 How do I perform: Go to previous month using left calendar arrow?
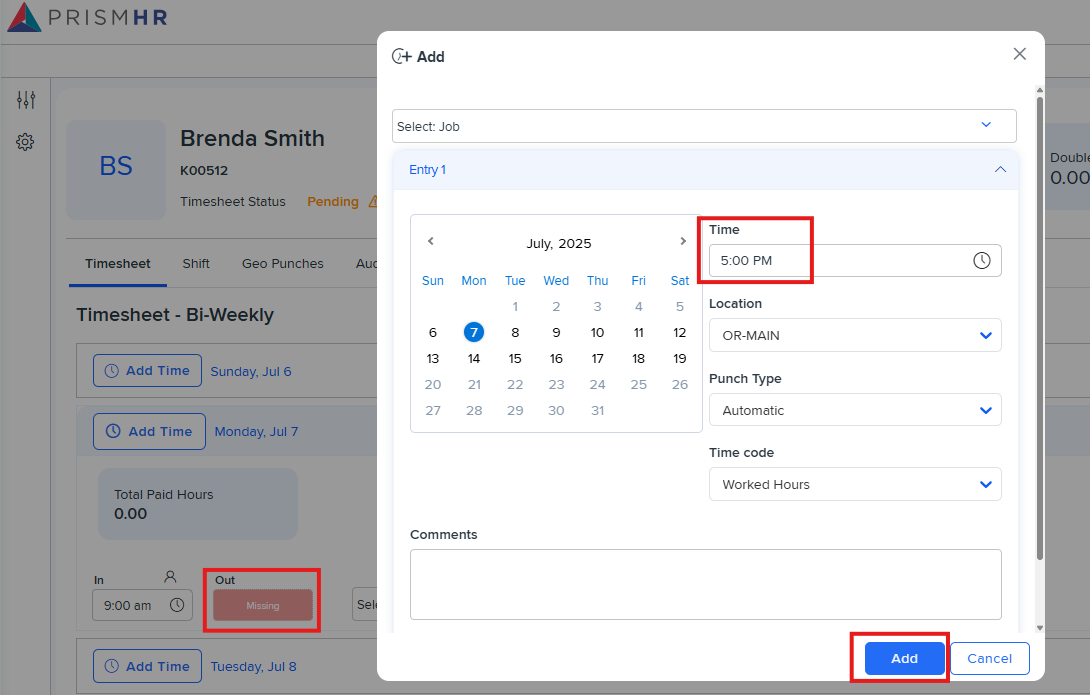(x=430, y=241)
